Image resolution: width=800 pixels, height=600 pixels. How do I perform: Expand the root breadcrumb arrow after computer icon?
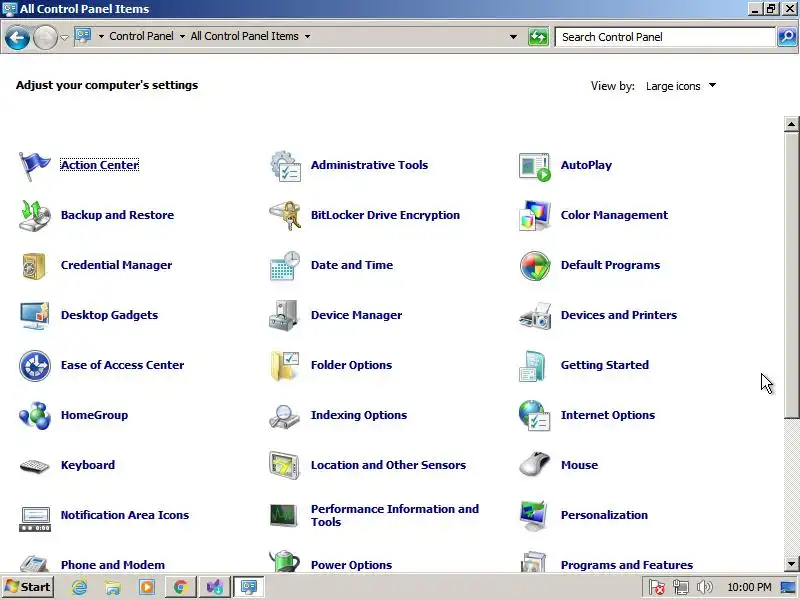point(101,37)
